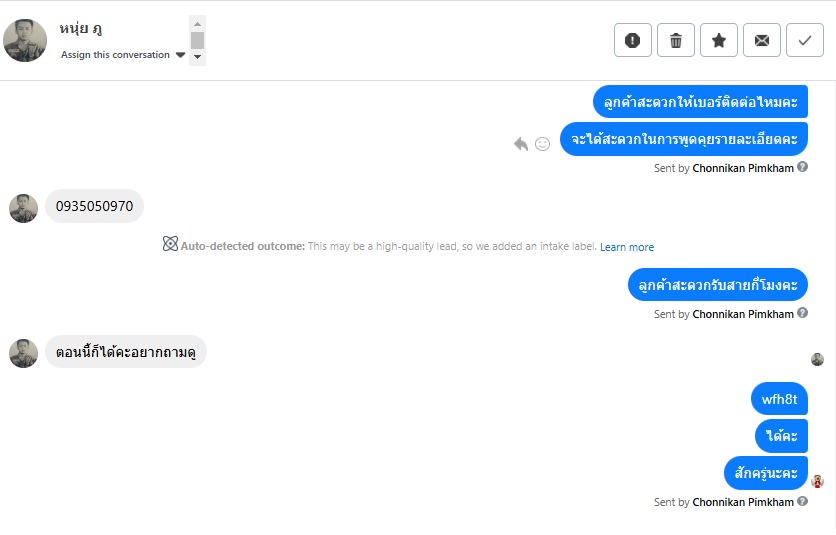Image resolution: width=836 pixels, height=535 pixels.
Task: Click help icon under the last sent message
Action: tap(803, 501)
